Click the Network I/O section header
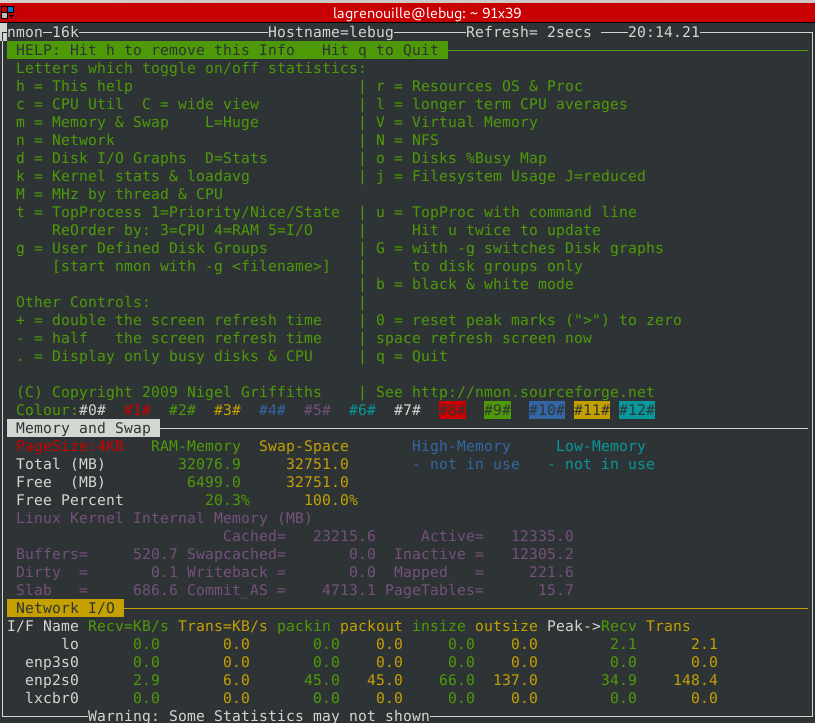 [x=66, y=608]
